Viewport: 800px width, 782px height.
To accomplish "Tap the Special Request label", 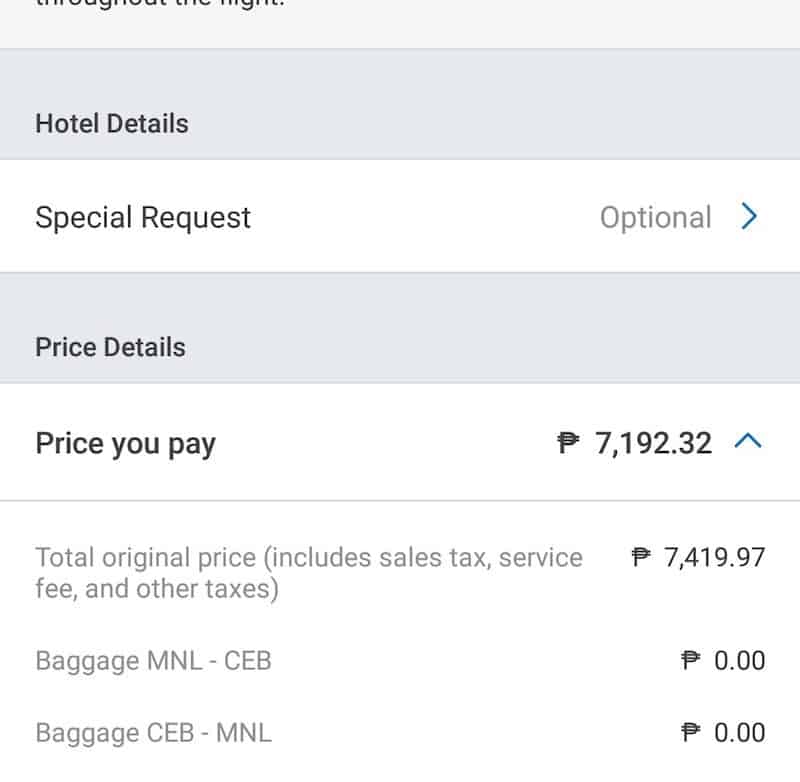I will click(x=143, y=217).
